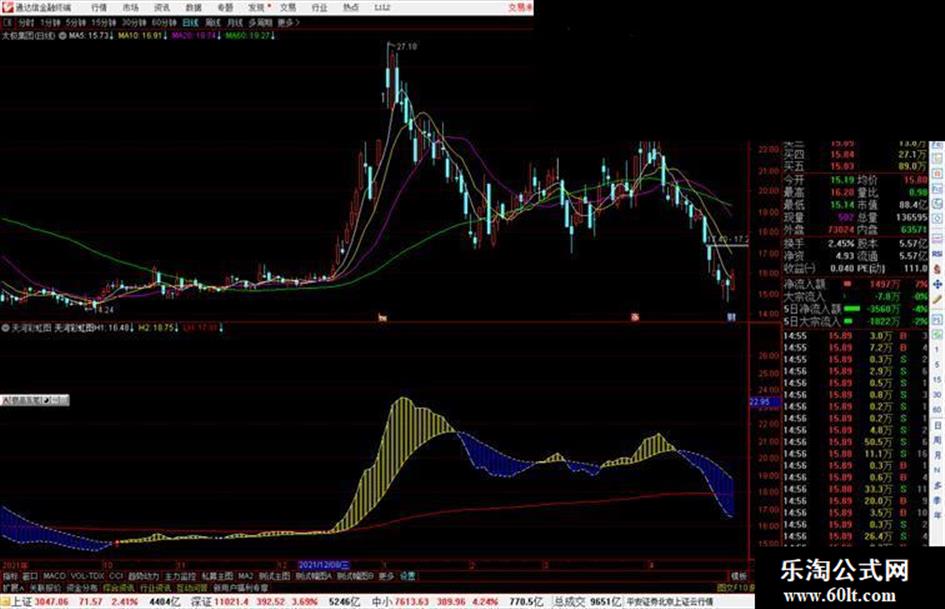Click the 2021/12/08 date marker on the timeline
The width and height of the screenshot is (945, 609).
click(324, 566)
